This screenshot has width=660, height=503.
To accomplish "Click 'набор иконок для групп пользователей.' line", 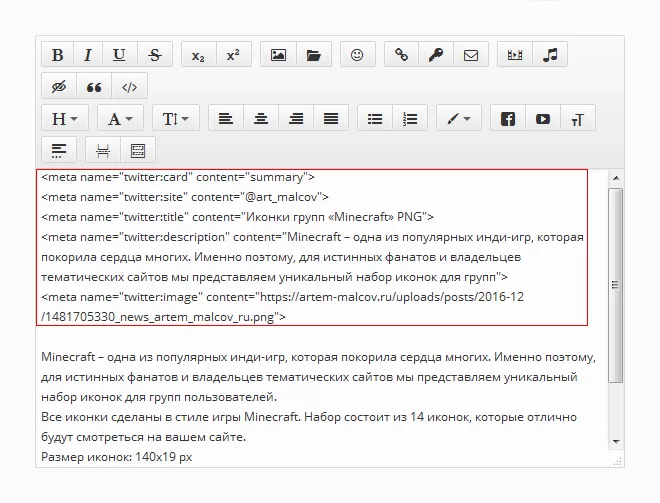I will (159, 397).
